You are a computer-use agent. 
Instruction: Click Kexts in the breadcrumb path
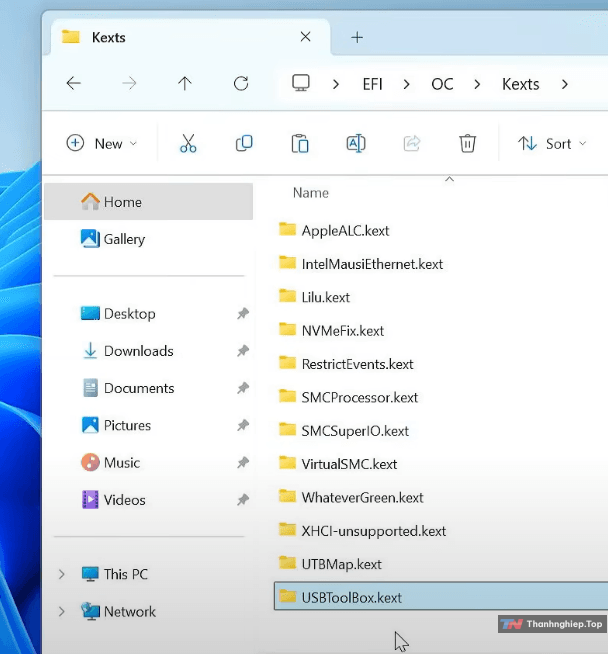[x=520, y=84]
